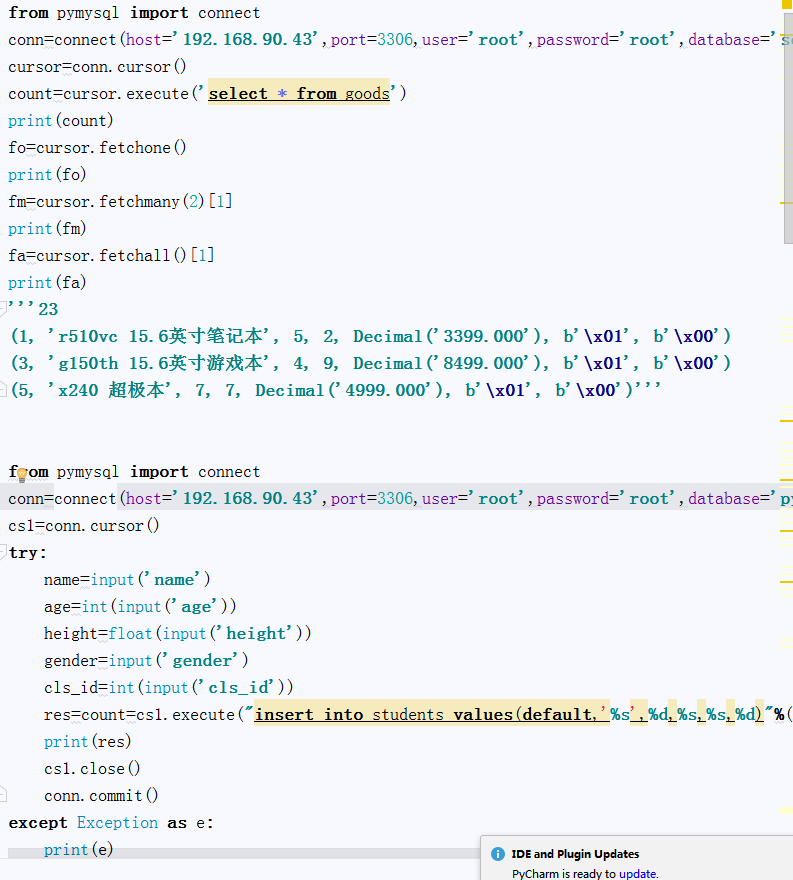Click the except Exception as e: line
Image resolution: width=793 pixels, height=880 pixels.
(111, 822)
